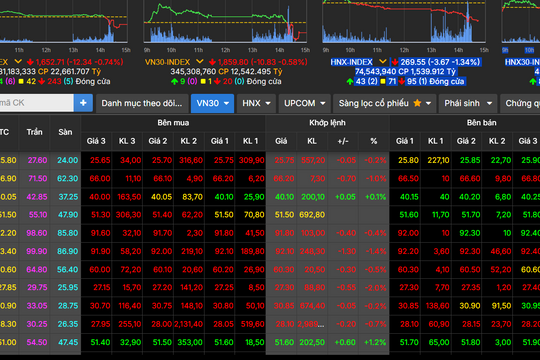Click floor price 62.30
This screenshot has width=540, height=360.
68,179
